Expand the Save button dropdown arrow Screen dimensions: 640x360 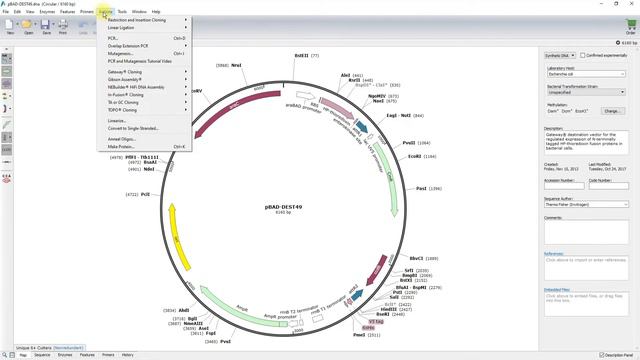tap(53, 24)
